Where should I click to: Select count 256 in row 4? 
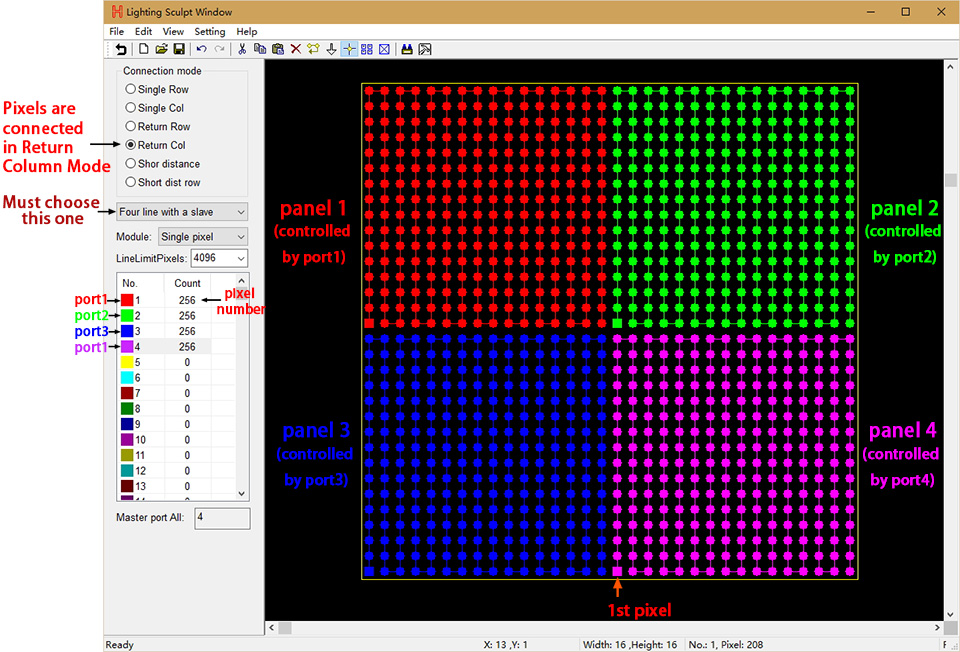(x=187, y=347)
